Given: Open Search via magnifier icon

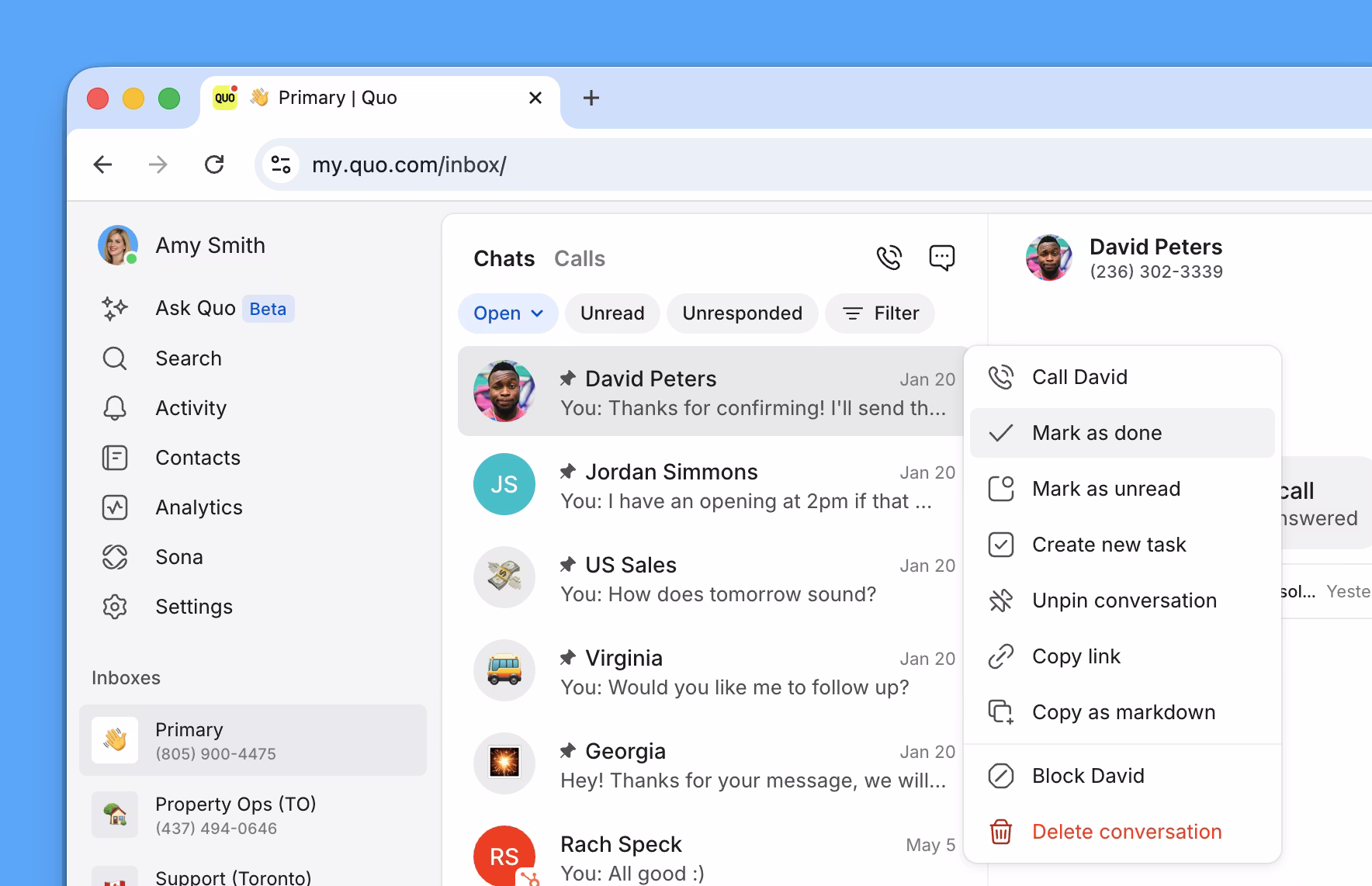Looking at the screenshot, I should 115,358.
